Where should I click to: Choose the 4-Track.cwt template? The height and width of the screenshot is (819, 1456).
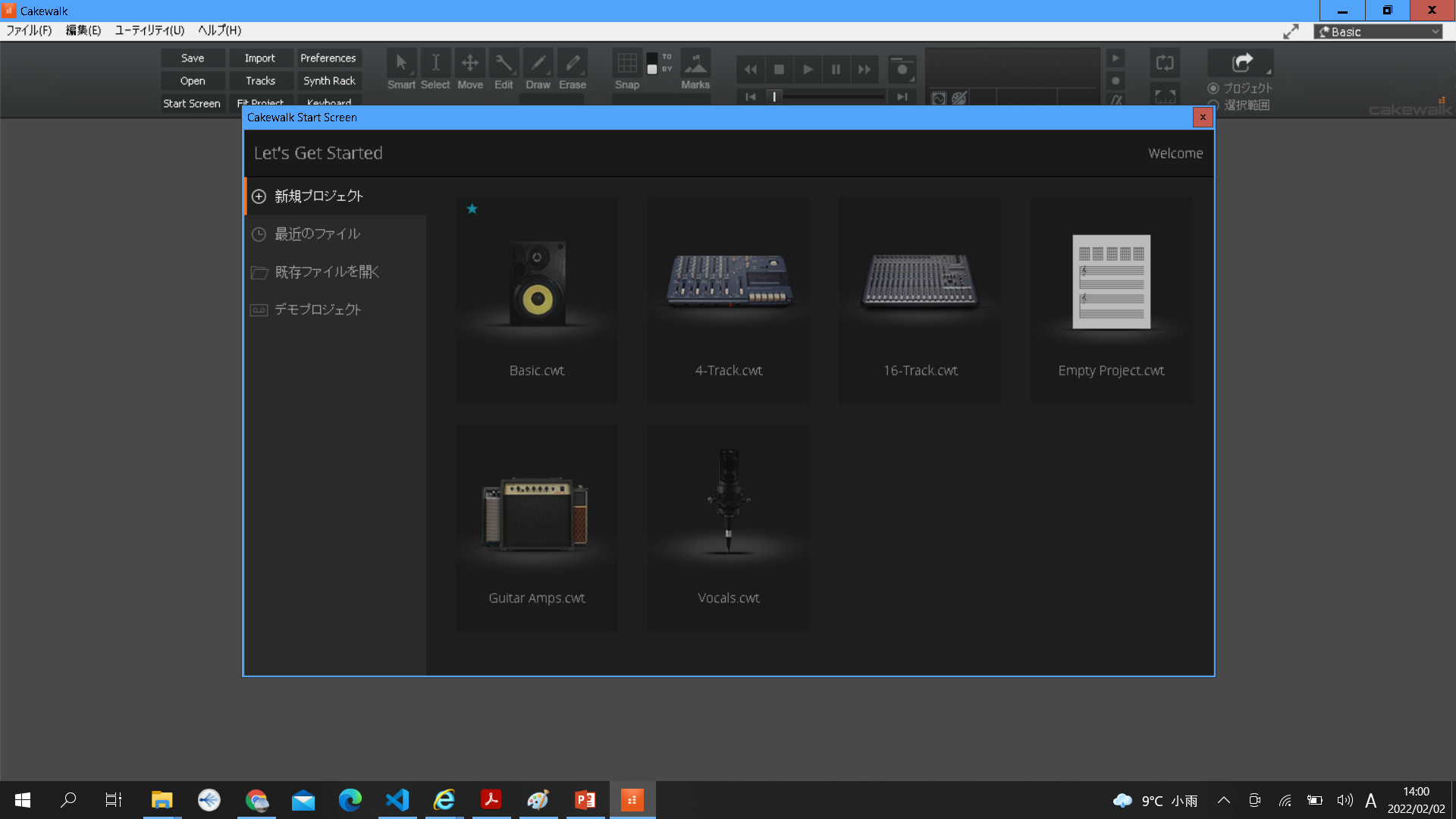point(728,301)
